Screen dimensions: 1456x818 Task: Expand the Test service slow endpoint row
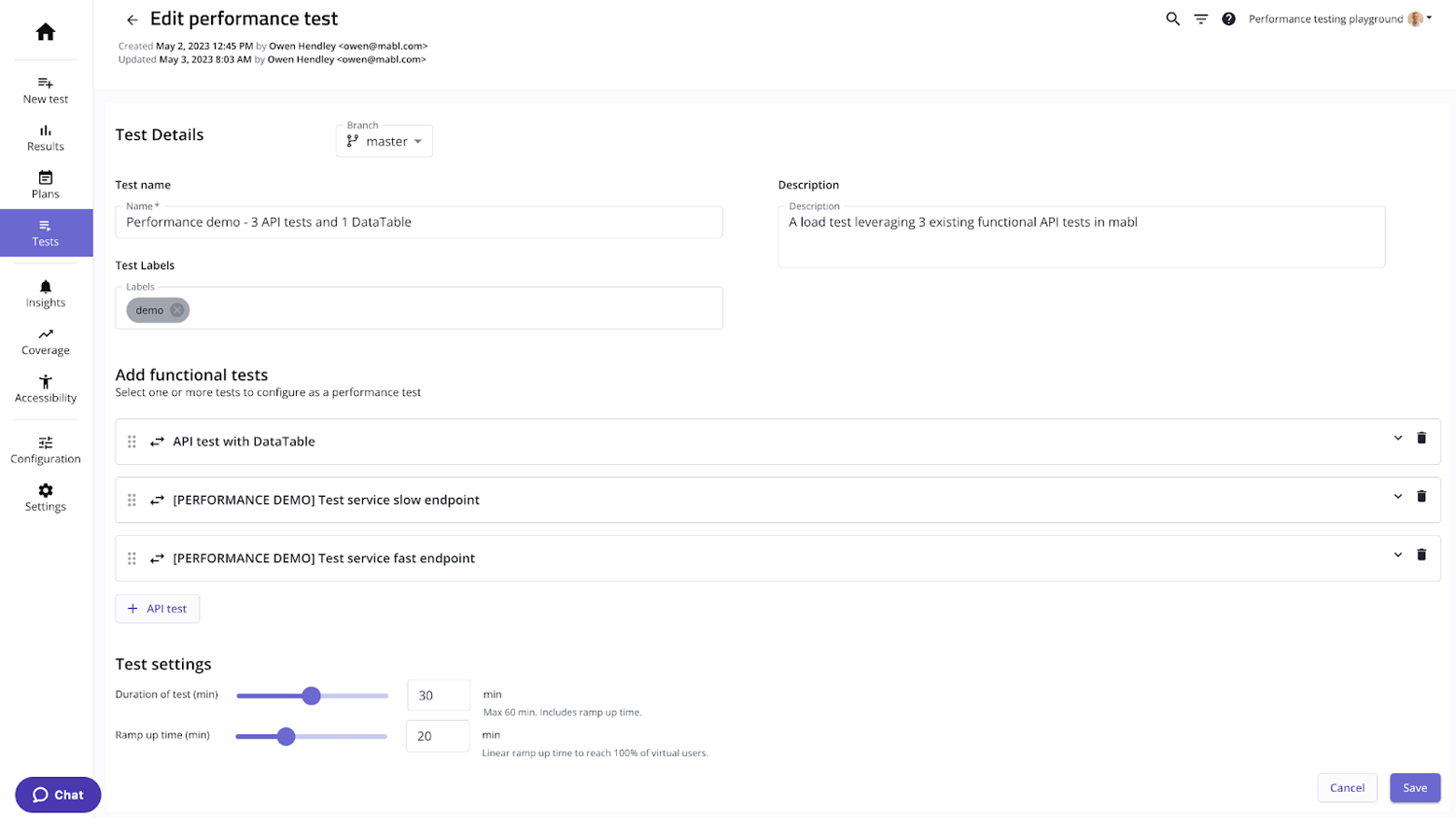(1397, 496)
